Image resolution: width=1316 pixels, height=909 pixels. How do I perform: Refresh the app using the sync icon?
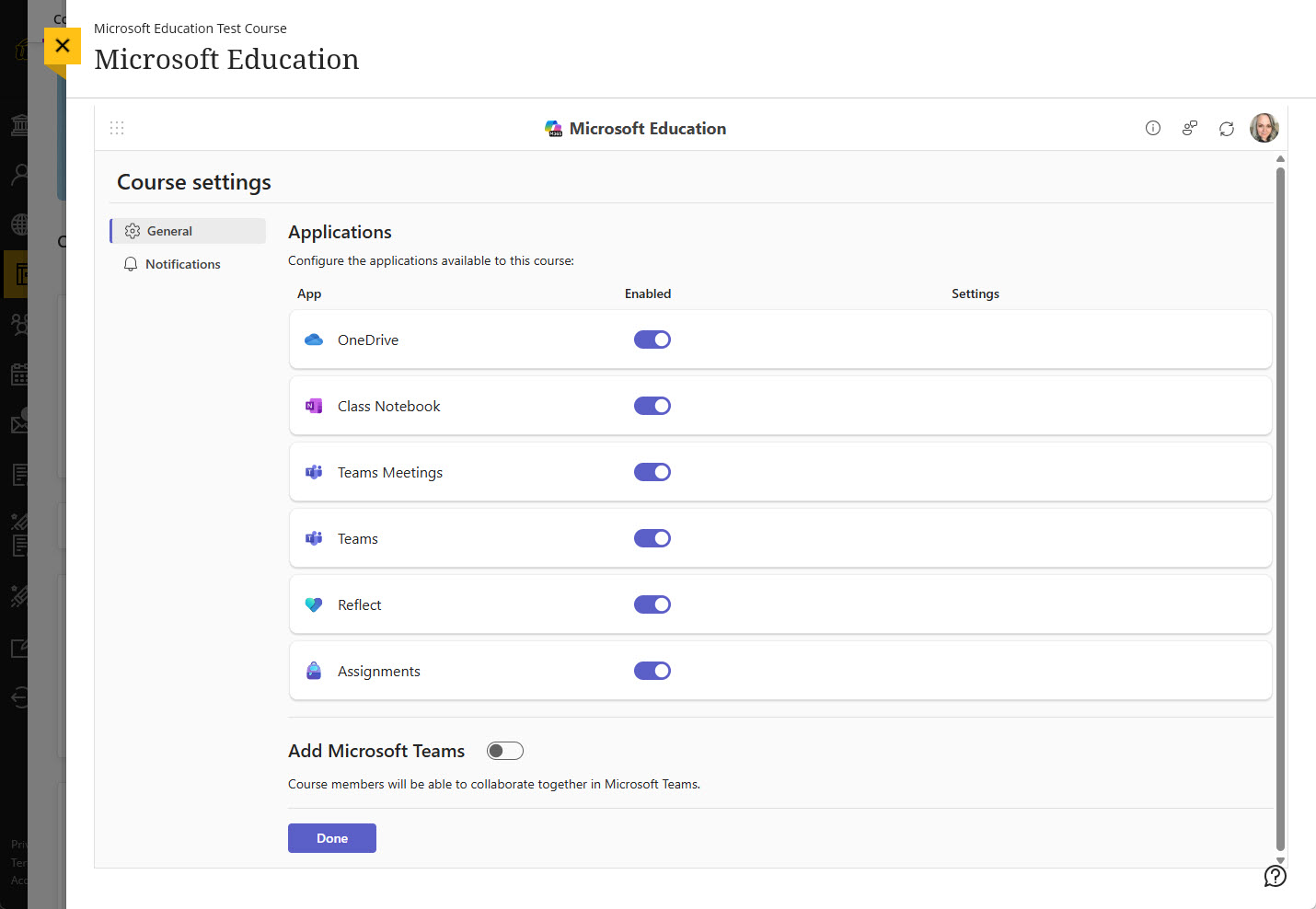coord(1226,128)
